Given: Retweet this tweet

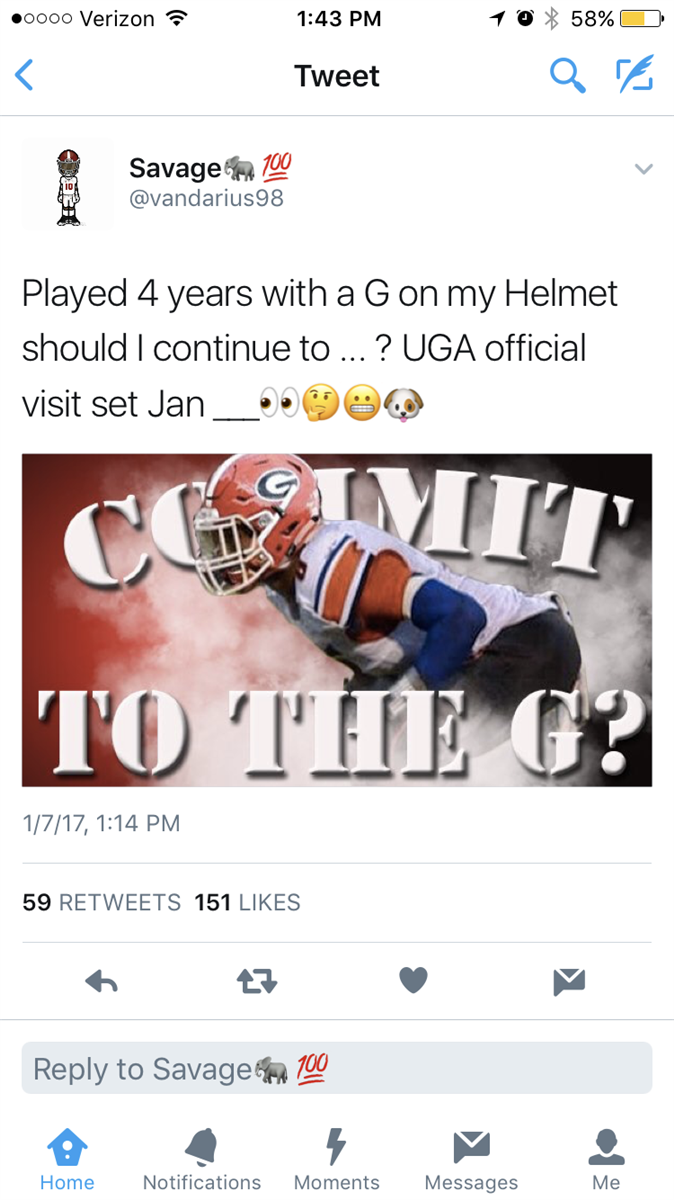Looking at the screenshot, I should [257, 982].
